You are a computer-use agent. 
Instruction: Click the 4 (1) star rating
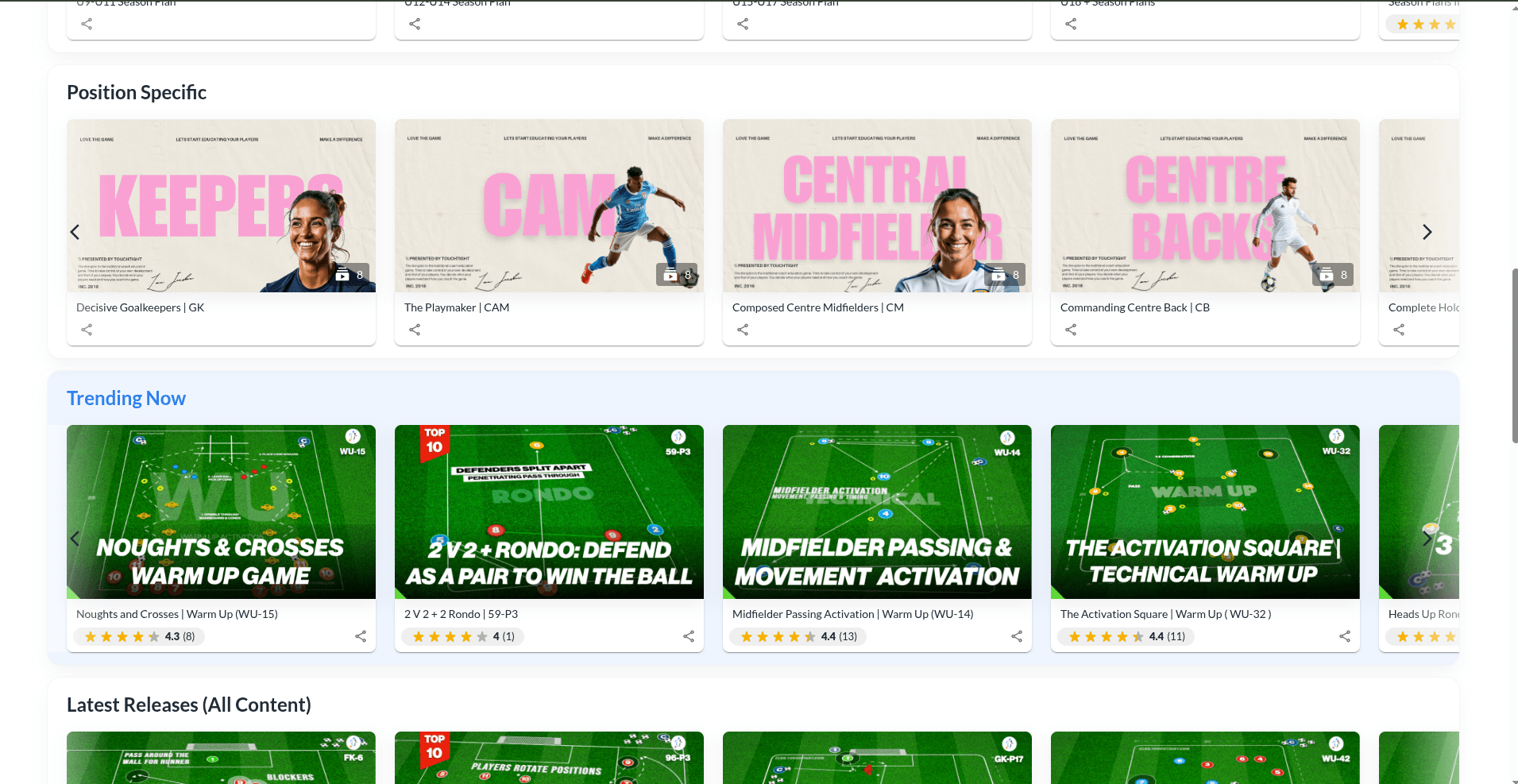[x=463, y=636]
